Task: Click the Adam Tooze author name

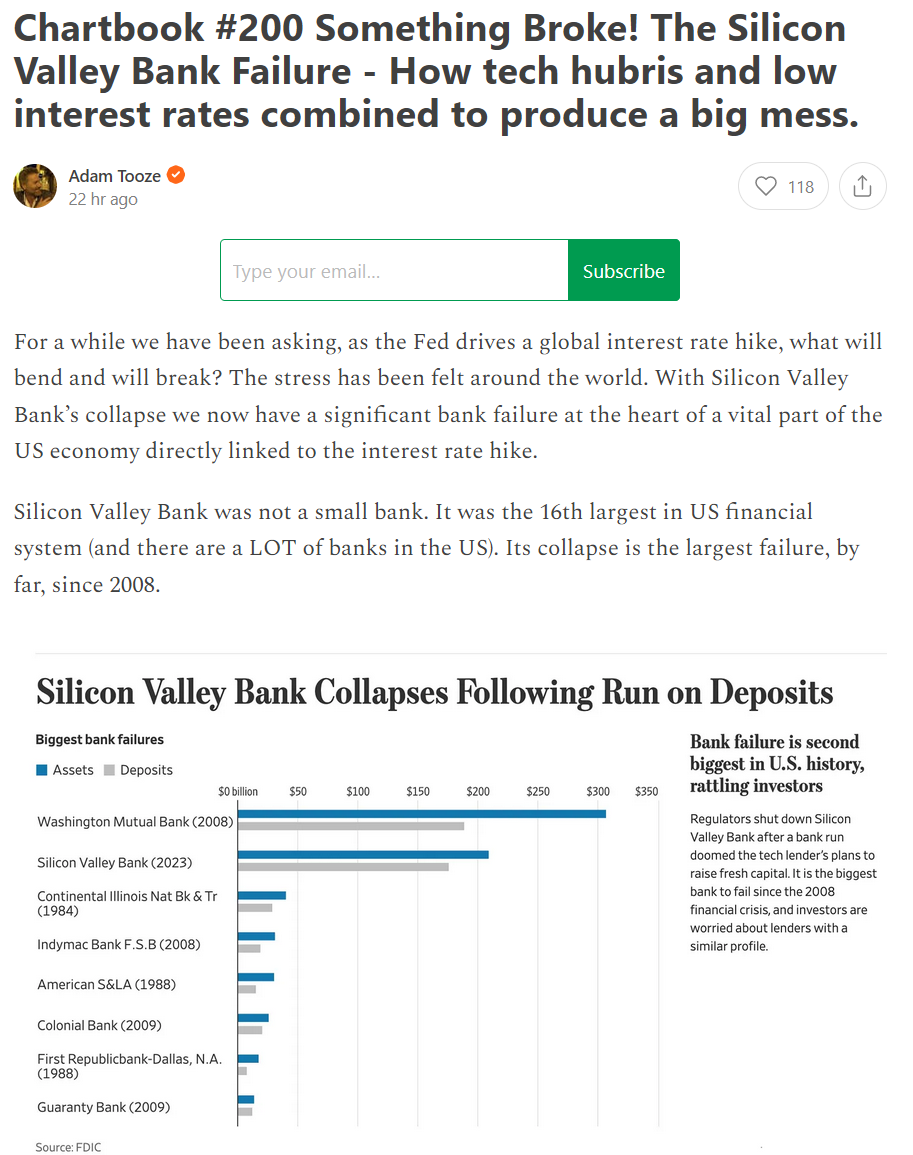Action: tap(116, 176)
